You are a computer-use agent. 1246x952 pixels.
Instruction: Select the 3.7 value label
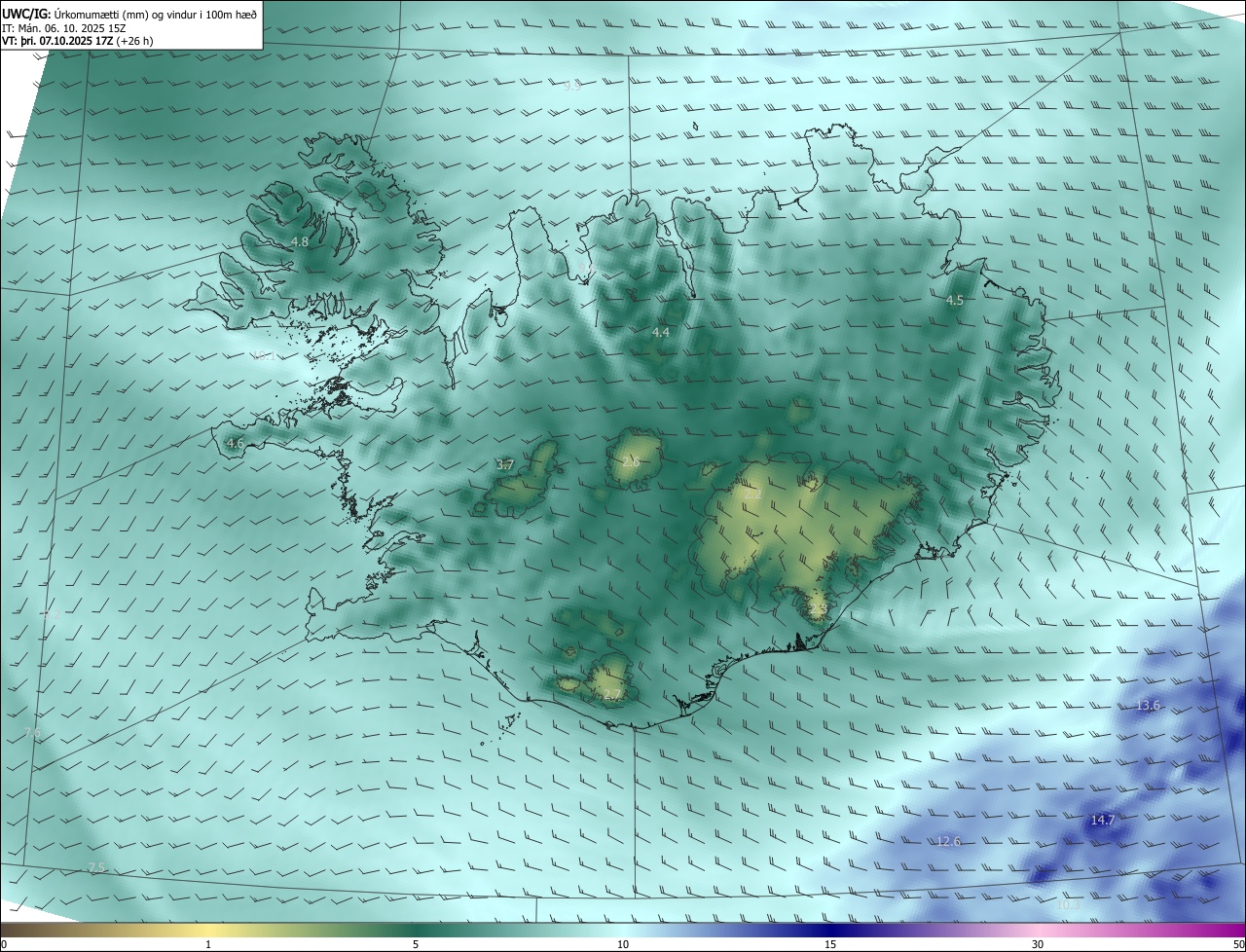(505, 465)
